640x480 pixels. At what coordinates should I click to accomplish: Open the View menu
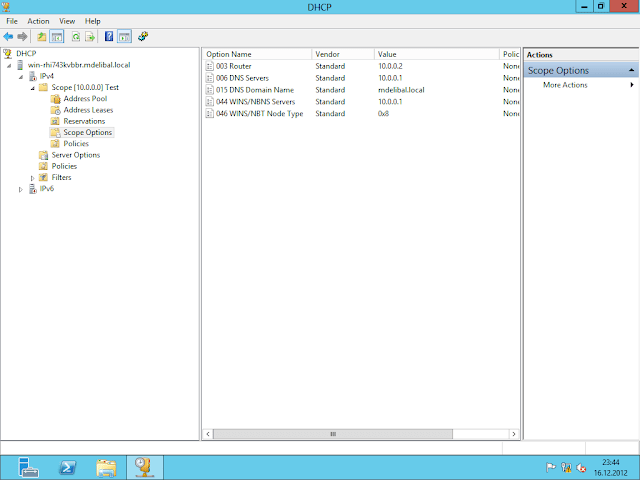[67, 20]
